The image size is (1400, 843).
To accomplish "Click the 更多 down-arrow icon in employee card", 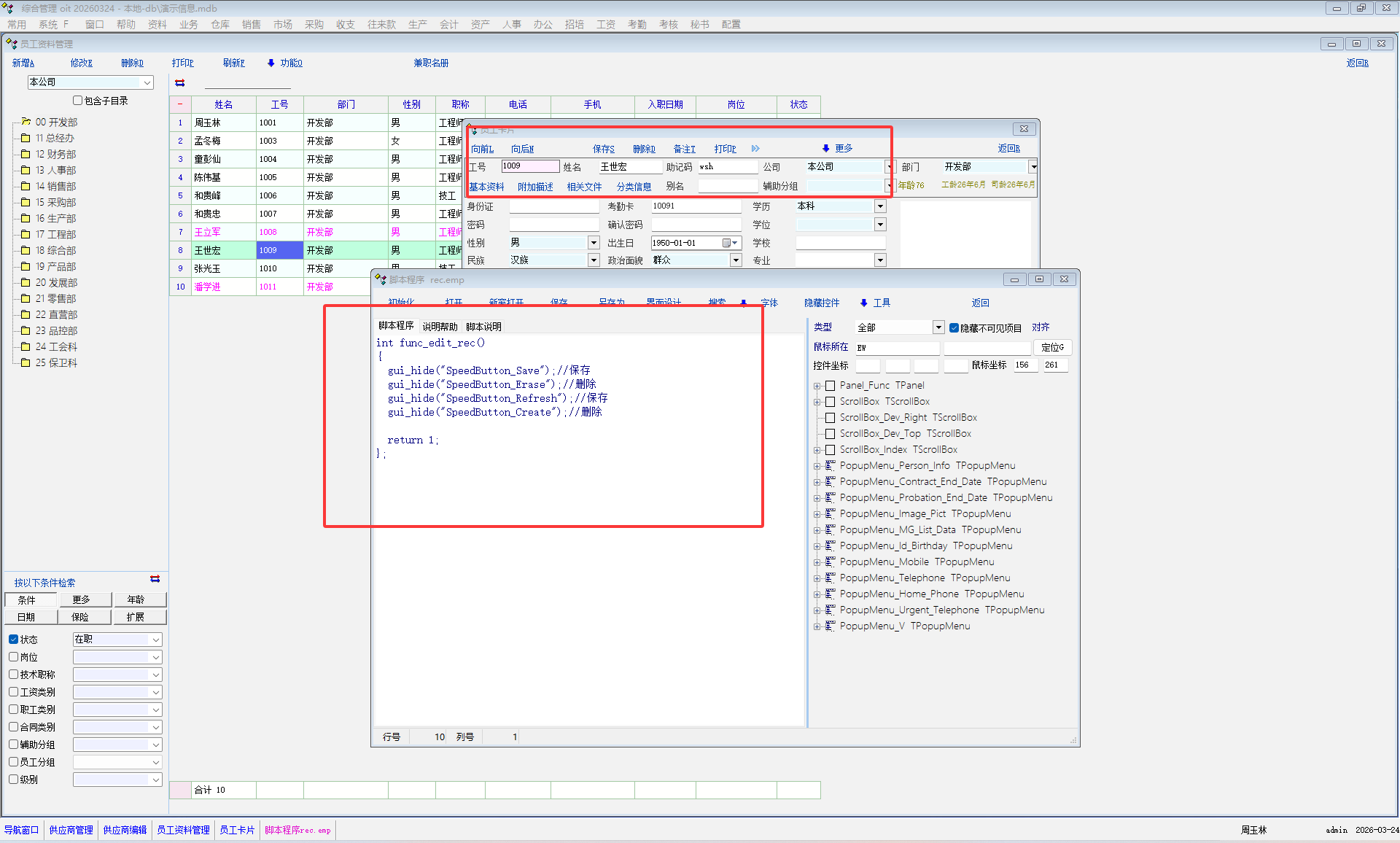I will (x=825, y=148).
